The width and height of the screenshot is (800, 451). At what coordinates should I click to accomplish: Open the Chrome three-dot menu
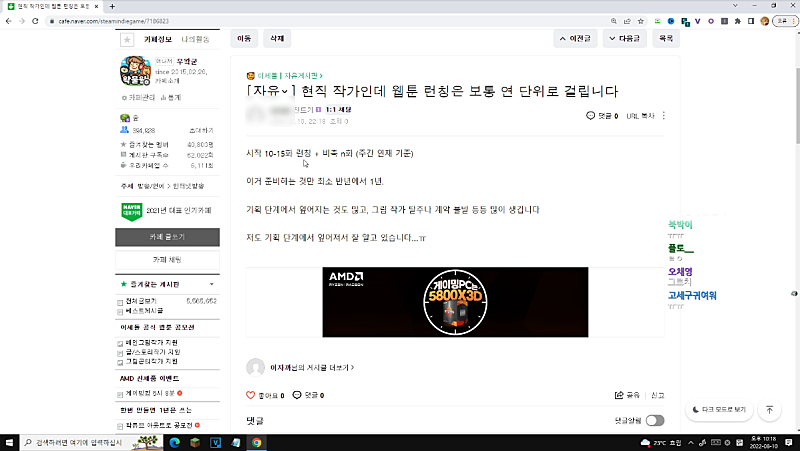click(x=794, y=21)
